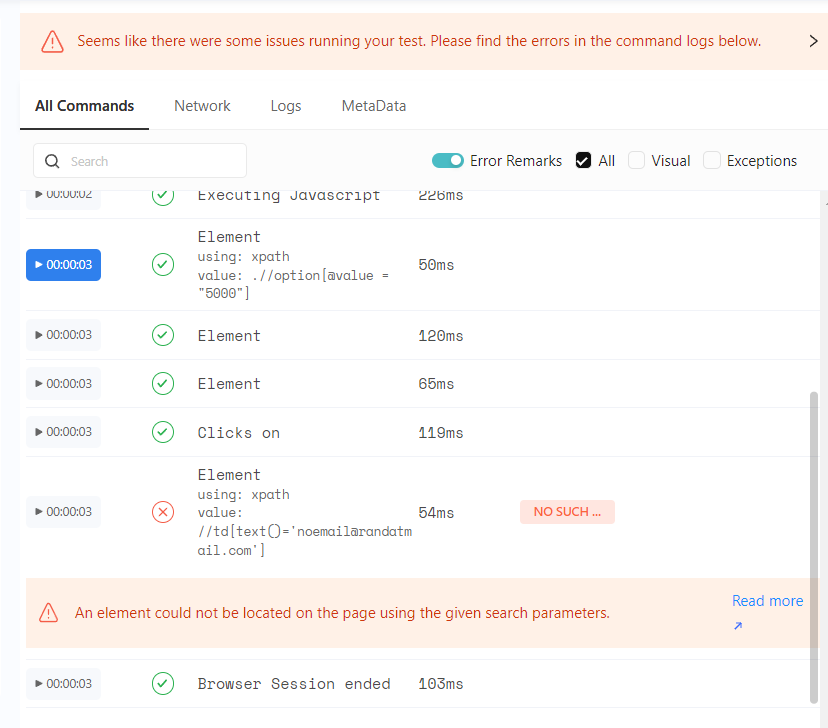
Task: Click the search magnifier icon
Action: tap(51, 160)
